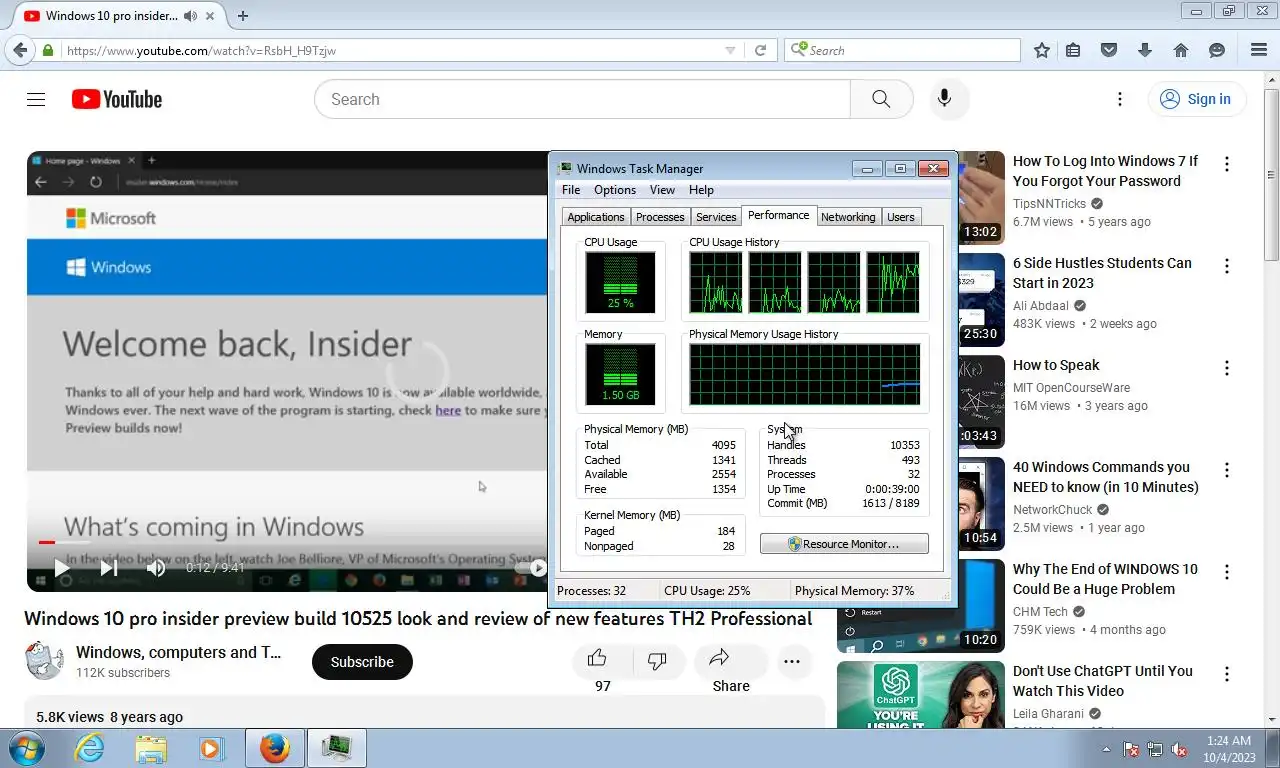This screenshot has width=1280, height=768.
Task: Open options menu for How to Speak video
Action: pyautogui.click(x=1227, y=368)
